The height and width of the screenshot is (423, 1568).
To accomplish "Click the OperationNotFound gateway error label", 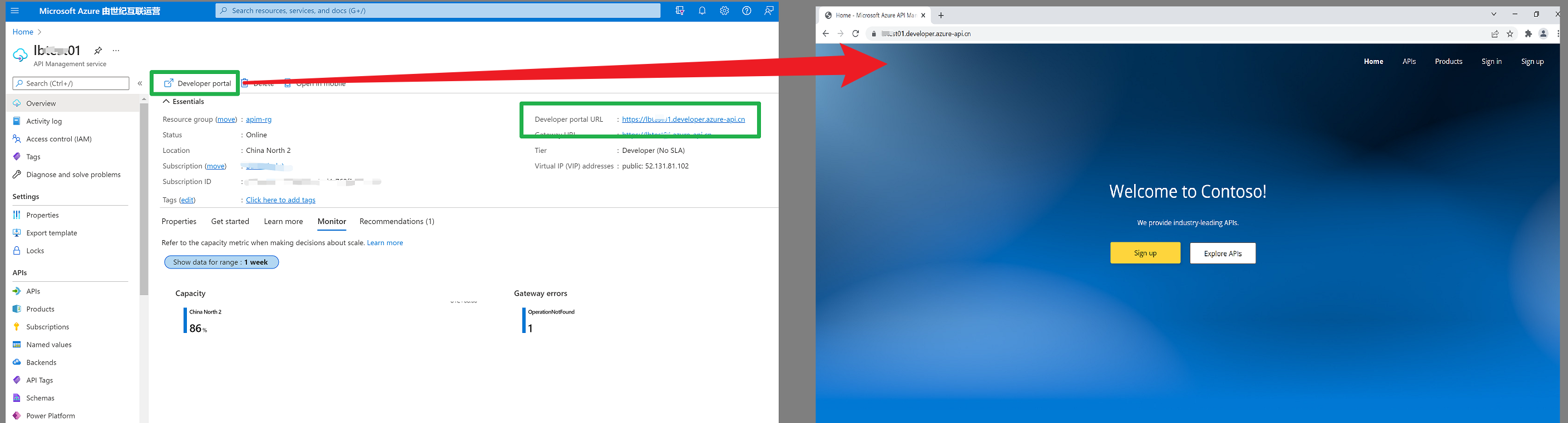I will click(551, 312).
